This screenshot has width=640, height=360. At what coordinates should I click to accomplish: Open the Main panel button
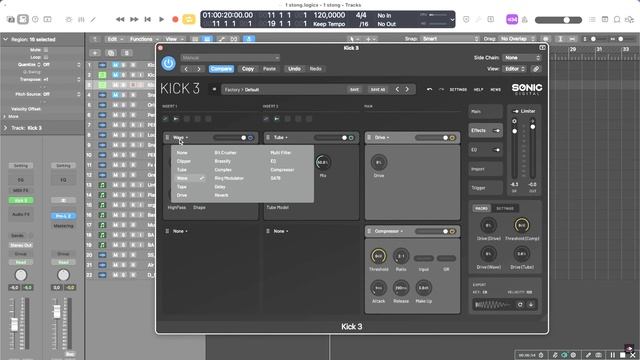point(485,111)
